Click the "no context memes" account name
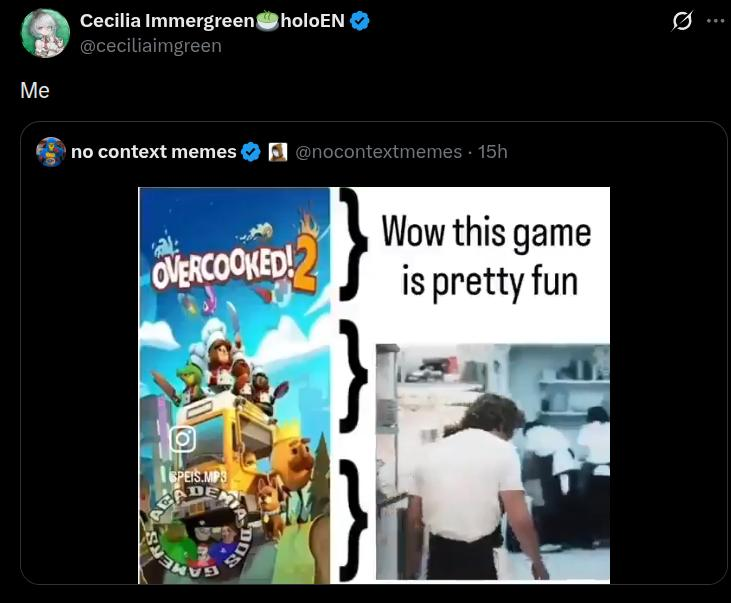The image size is (731, 603). tap(153, 152)
